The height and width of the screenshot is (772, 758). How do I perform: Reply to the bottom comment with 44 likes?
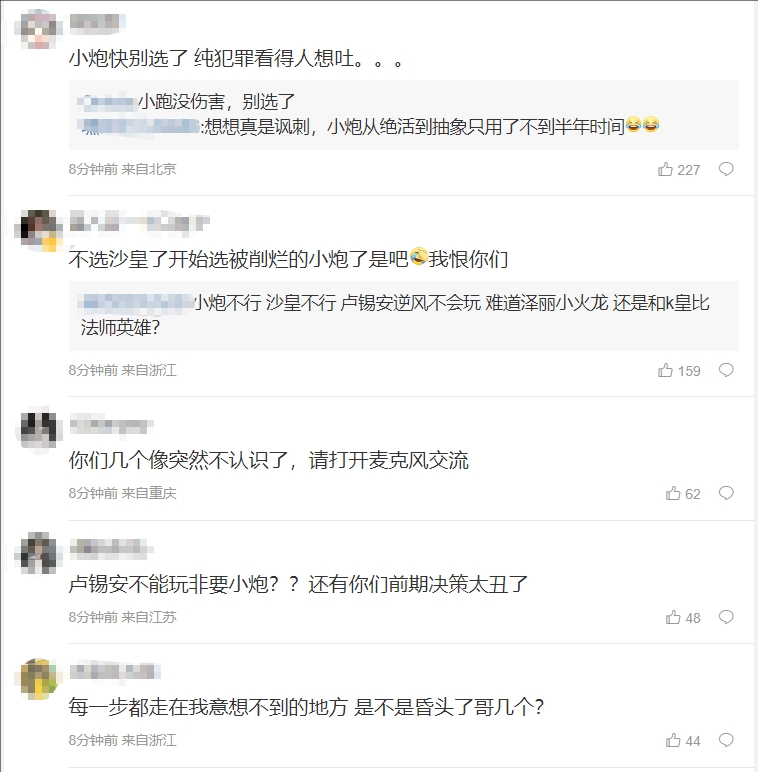click(x=726, y=740)
